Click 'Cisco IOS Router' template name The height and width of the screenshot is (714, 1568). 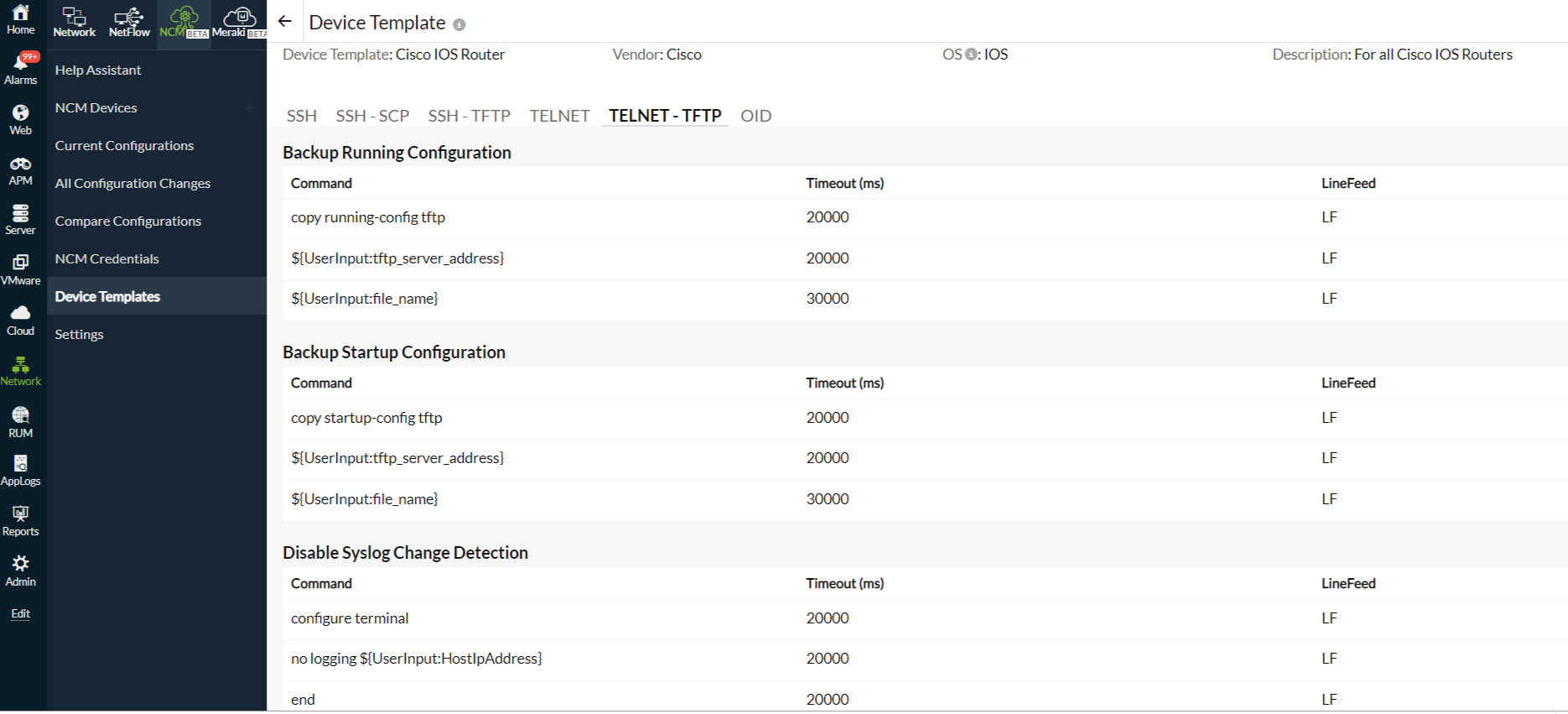(450, 55)
